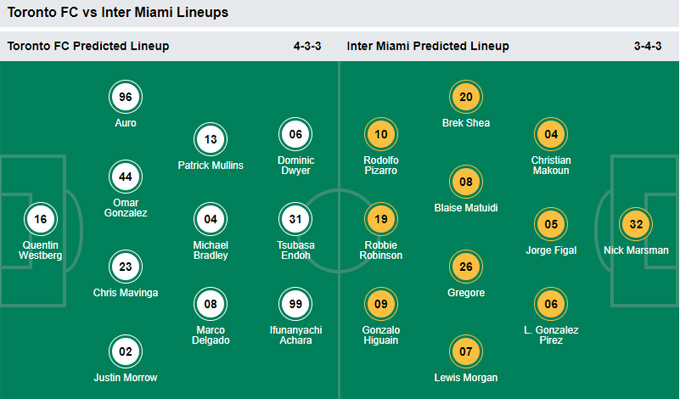Select Lewis Morgan's number 07 badge

[x=466, y=352]
